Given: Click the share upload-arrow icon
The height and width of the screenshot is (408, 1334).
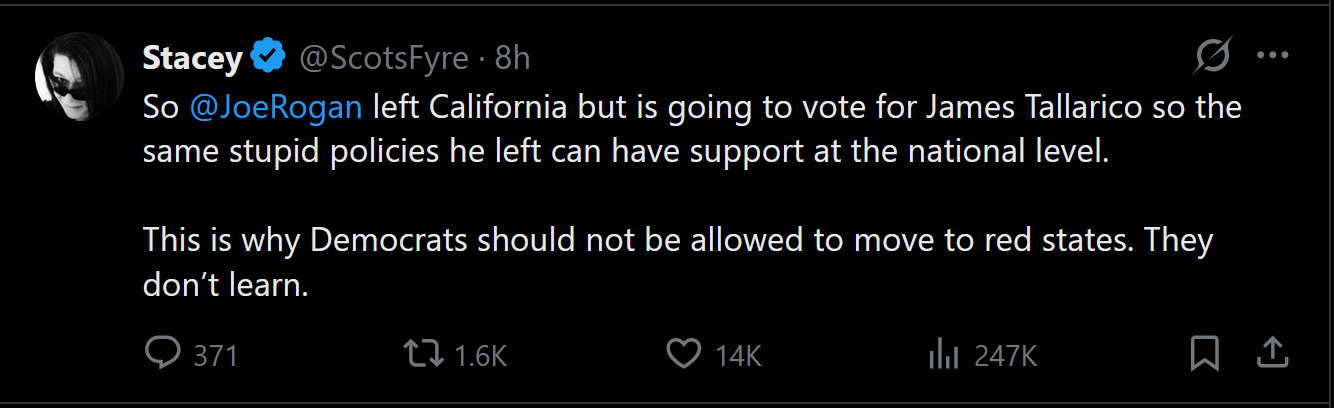Looking at the screenshot, I should 1270,351.
